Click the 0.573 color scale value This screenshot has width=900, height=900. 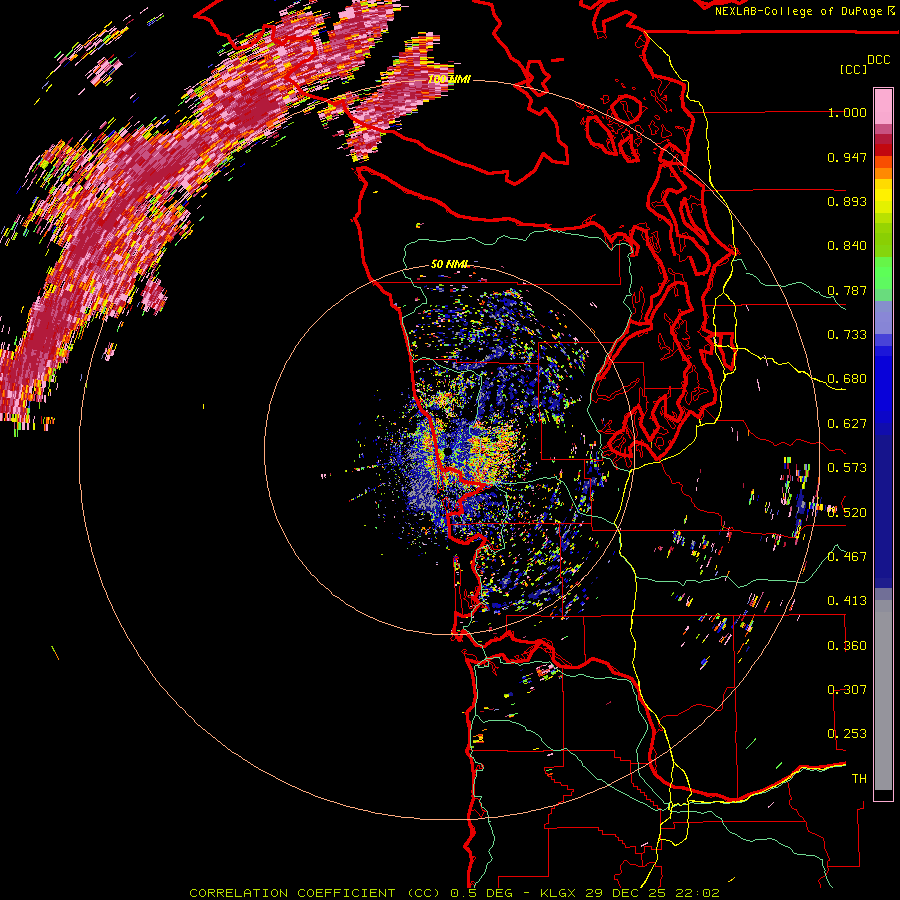click(x=847, y=468)
